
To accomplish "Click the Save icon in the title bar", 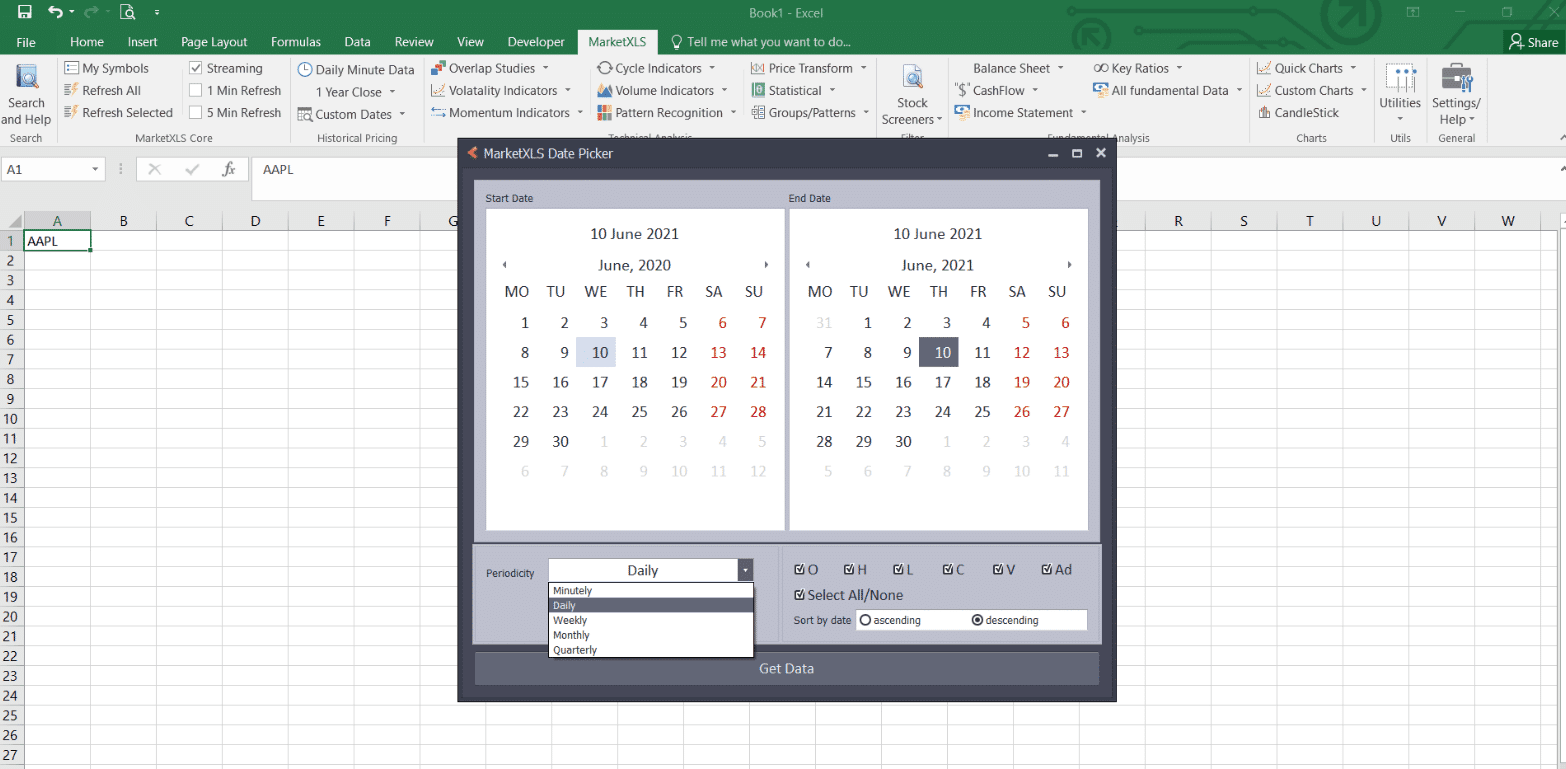I will [x=24, y=12].
